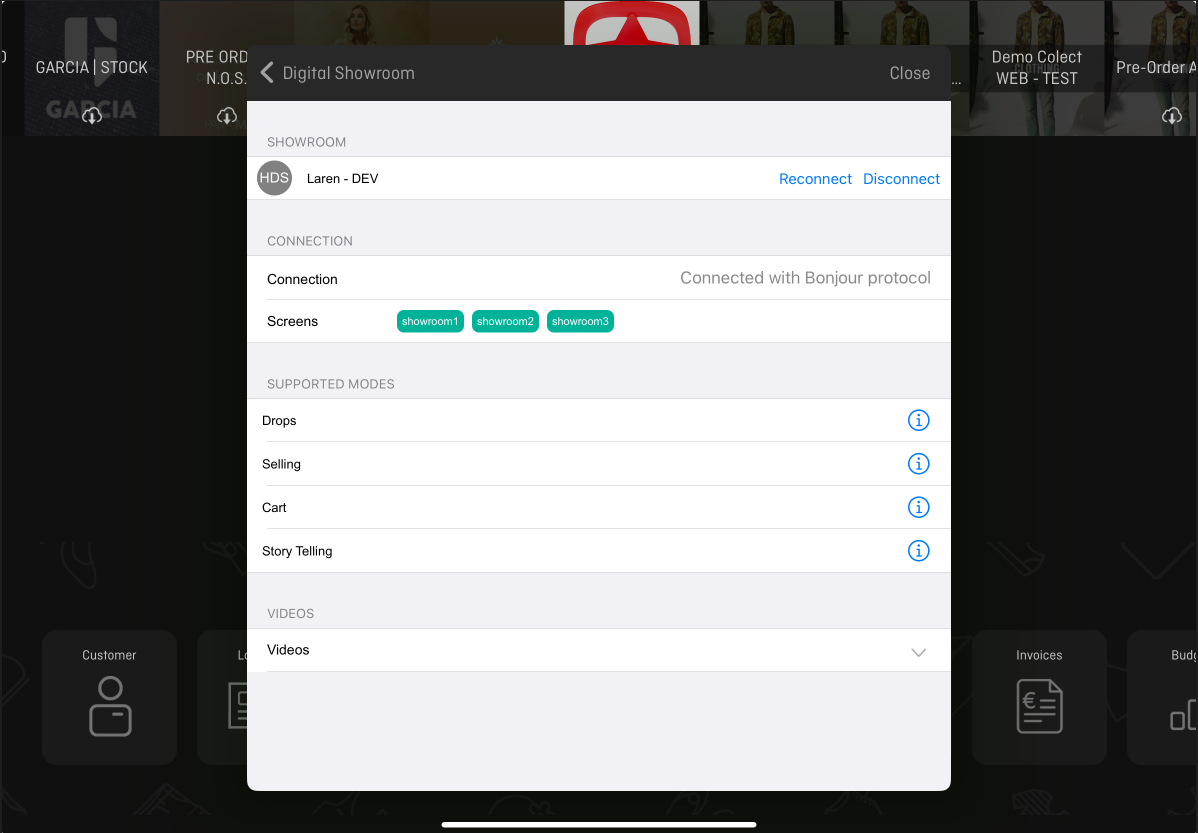The image size is (1198, 833).
Task: Open the Customer tile icon
Action: coord(110,706)
